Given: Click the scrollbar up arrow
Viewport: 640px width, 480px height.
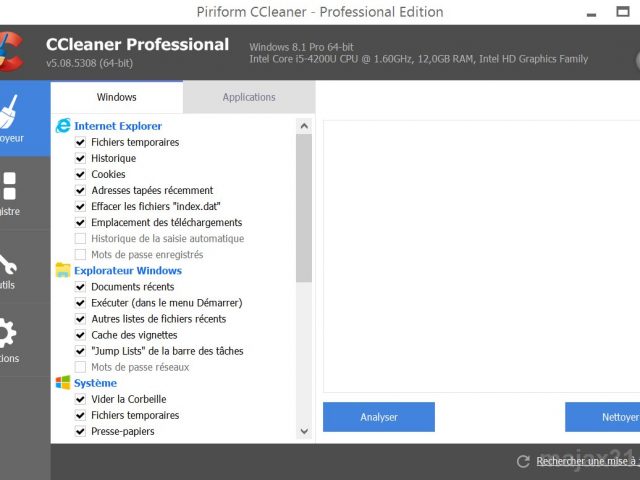Looking at the screenshot, I should click(304, 126).
